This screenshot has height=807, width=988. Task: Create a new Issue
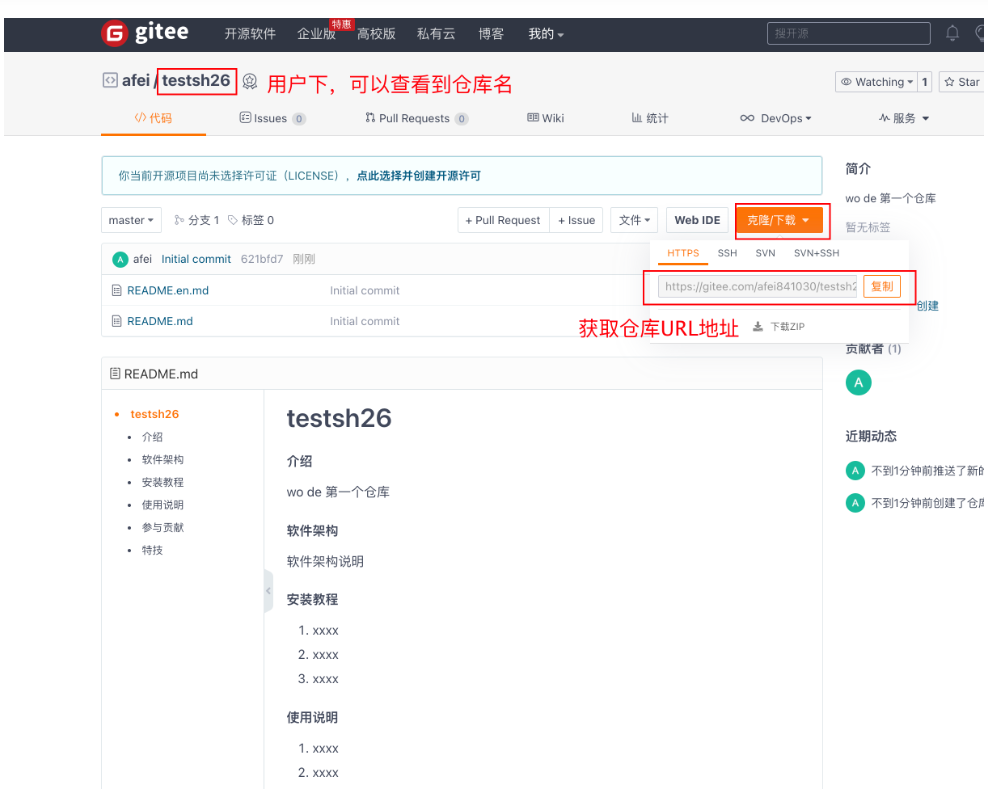pyautogui.click(x=576, y=220)
